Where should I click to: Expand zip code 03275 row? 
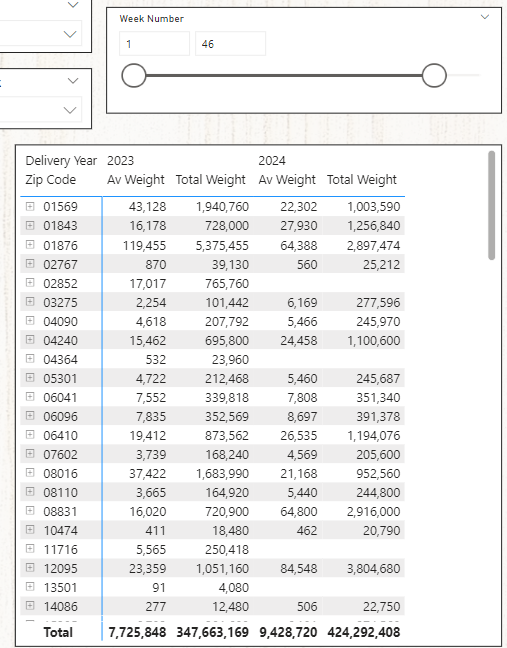pyautogui.click(x=30, y=301)
